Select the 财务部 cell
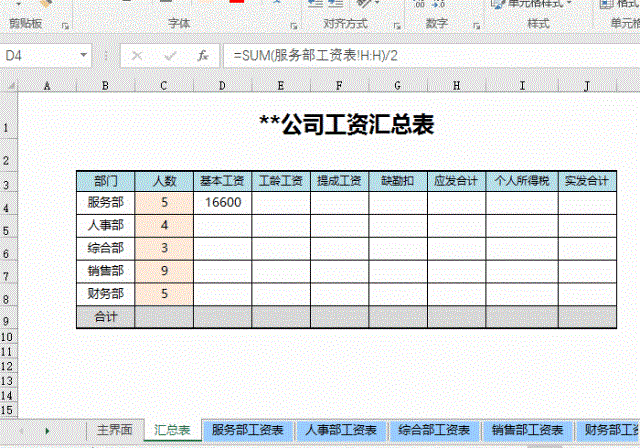Screen dimensions: 640x448 point(105,294)
